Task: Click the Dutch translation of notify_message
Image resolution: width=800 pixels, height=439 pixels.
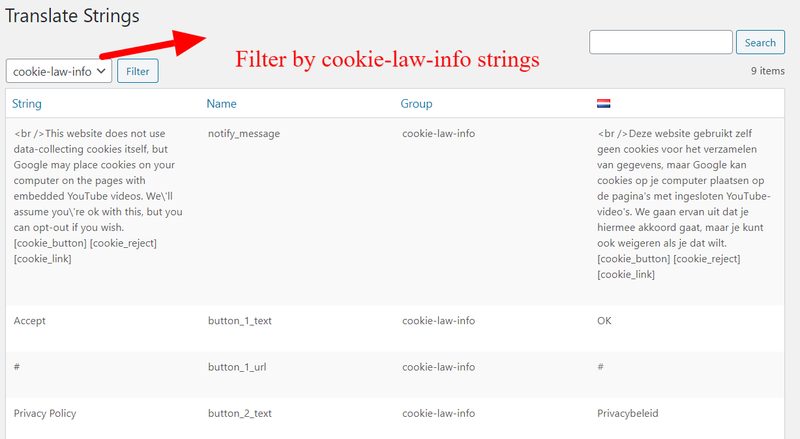Action: [x=684, y=204]
